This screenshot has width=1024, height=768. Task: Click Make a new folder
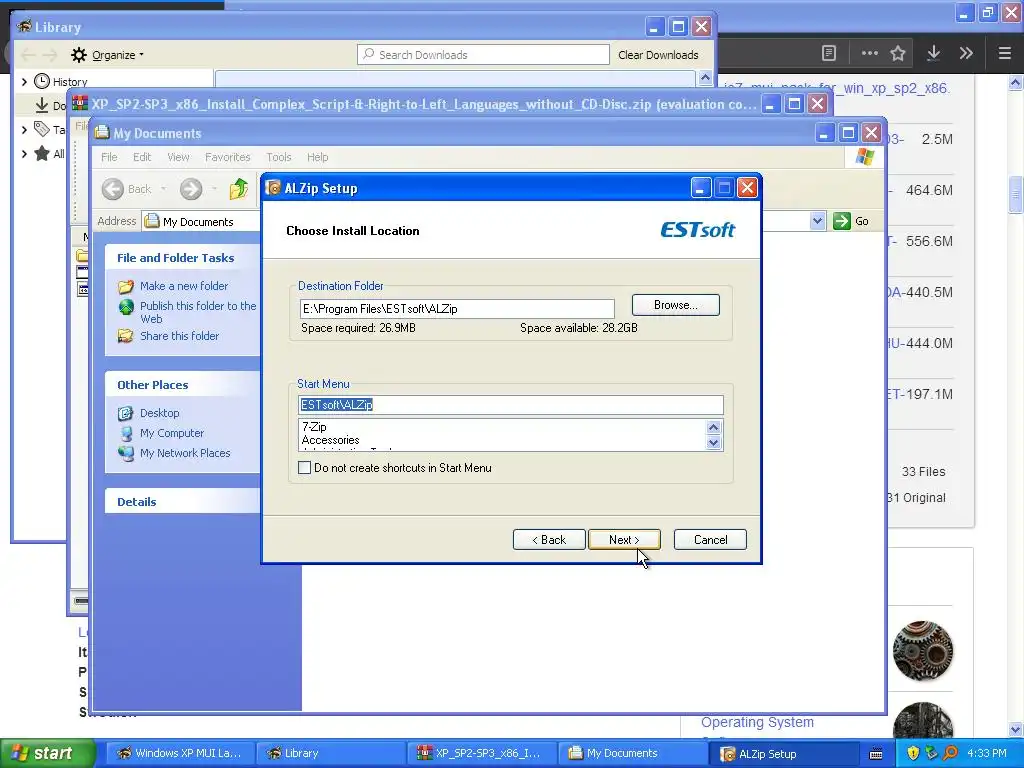coord(184,286)
